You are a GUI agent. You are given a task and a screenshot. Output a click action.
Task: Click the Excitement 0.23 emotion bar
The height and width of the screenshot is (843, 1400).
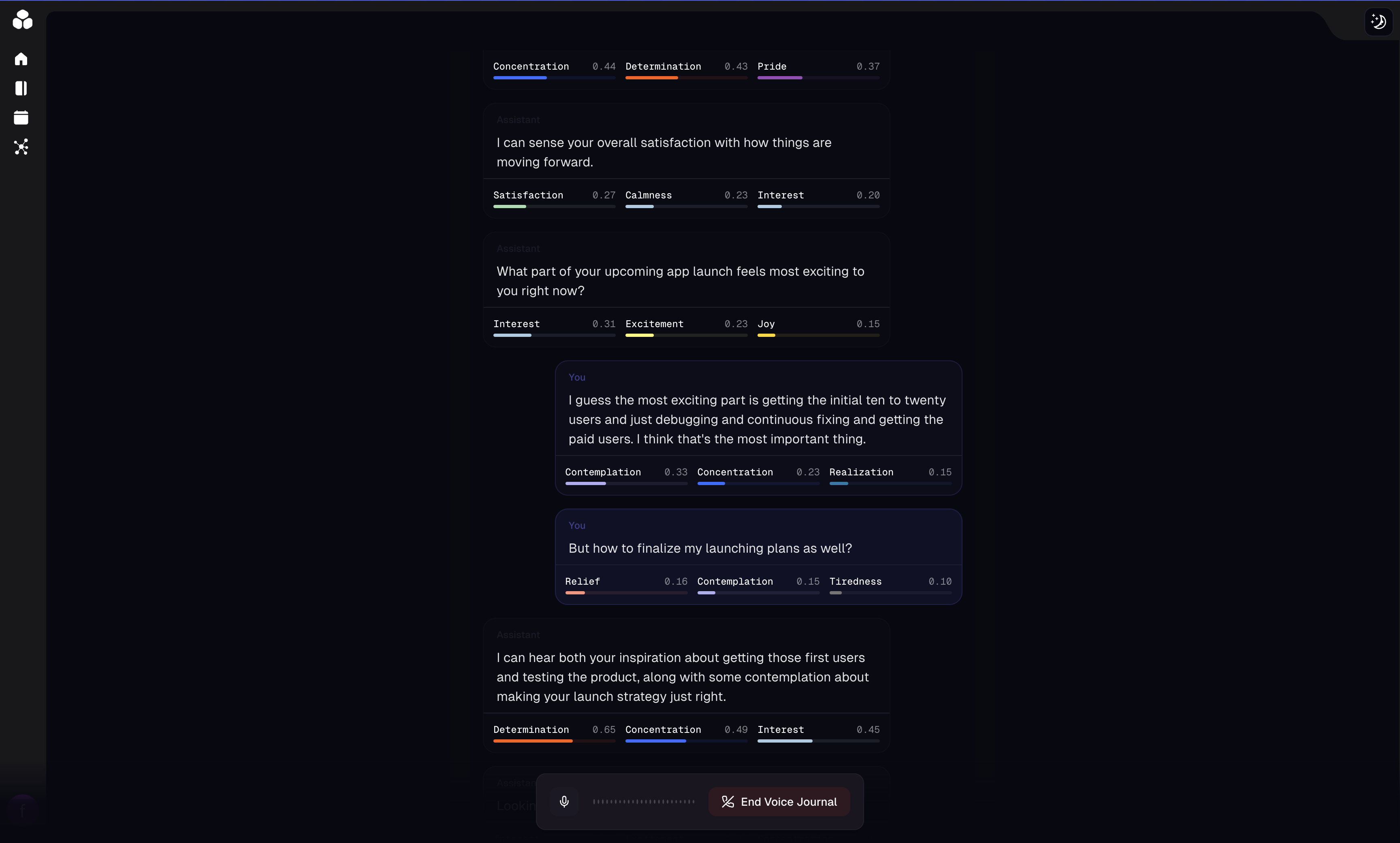click(686, 335)
